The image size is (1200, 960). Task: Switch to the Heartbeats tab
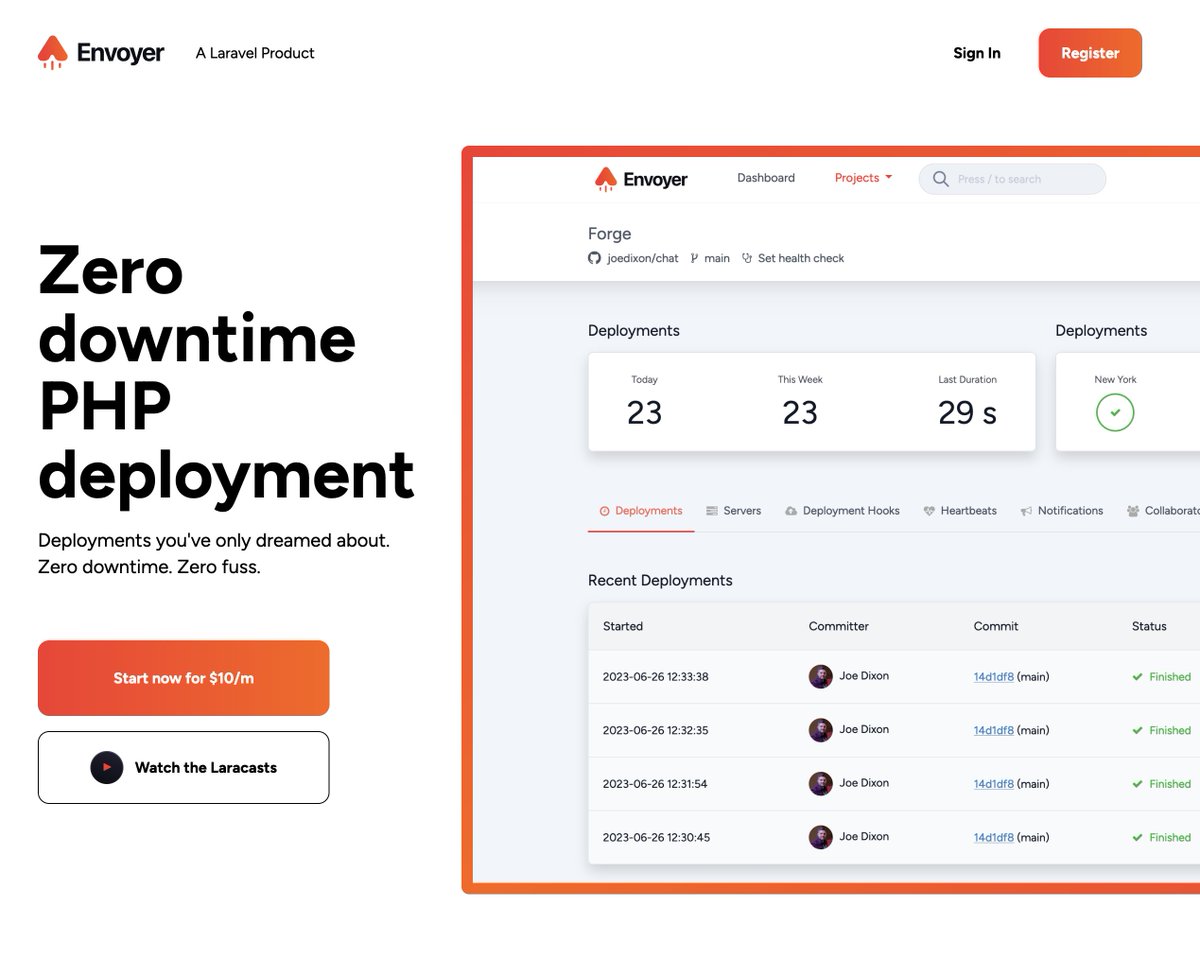coord(960,511)
